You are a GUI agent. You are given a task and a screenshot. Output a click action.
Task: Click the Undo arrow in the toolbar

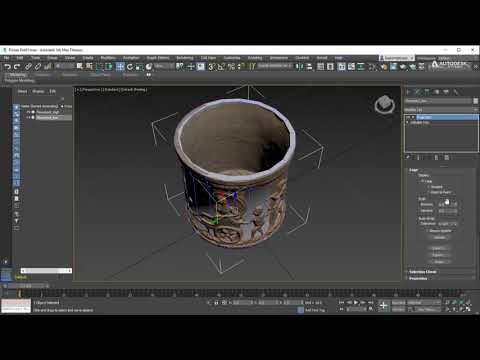coord(7,67)
